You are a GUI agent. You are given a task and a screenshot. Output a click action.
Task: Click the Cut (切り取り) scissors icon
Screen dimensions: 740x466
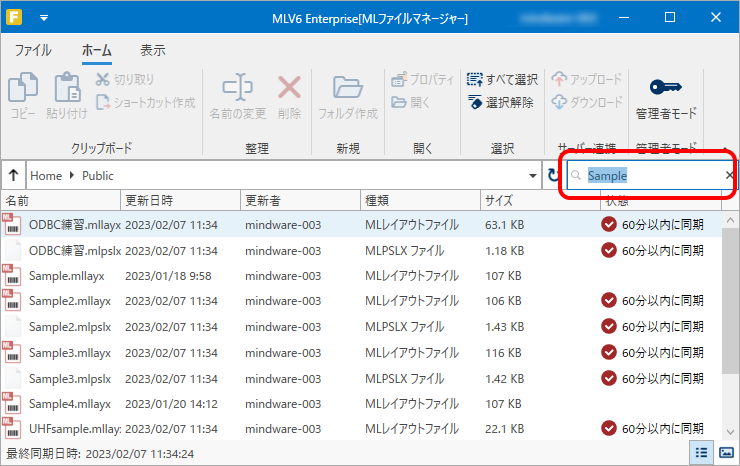(x=102, y=79)
